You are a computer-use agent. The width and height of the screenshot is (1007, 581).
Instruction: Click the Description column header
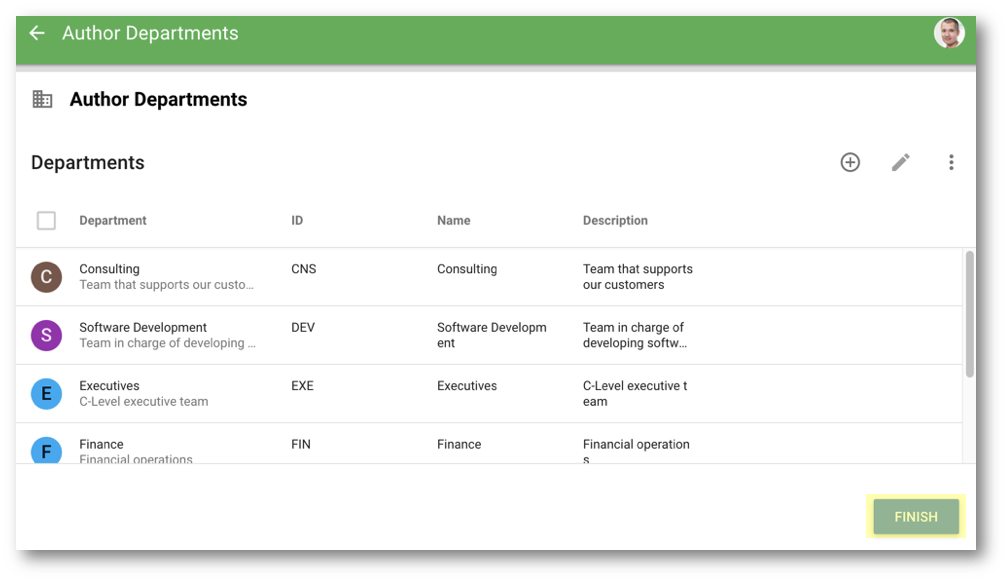[x=615, y=220]
